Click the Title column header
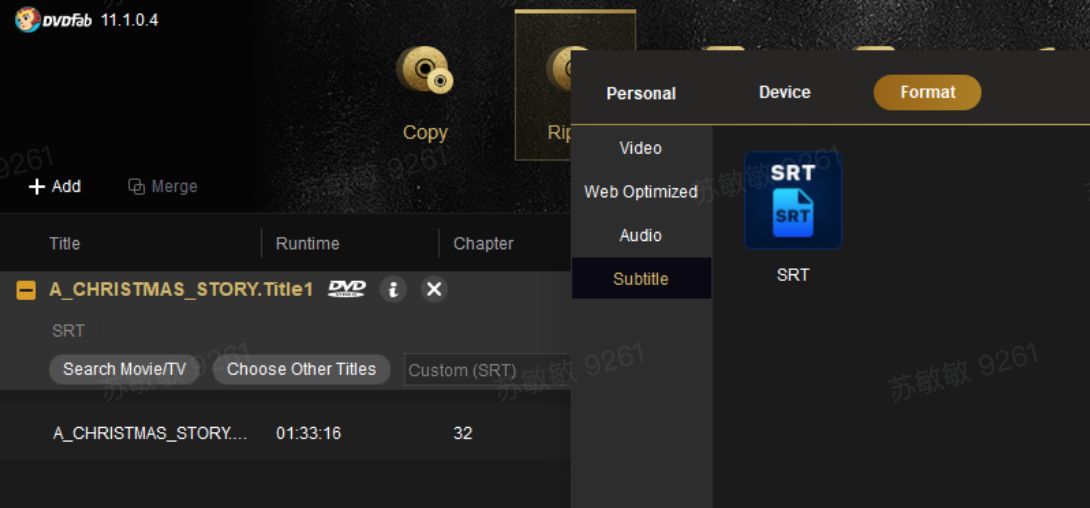The image size is (1090, 508). coord(65,244)
